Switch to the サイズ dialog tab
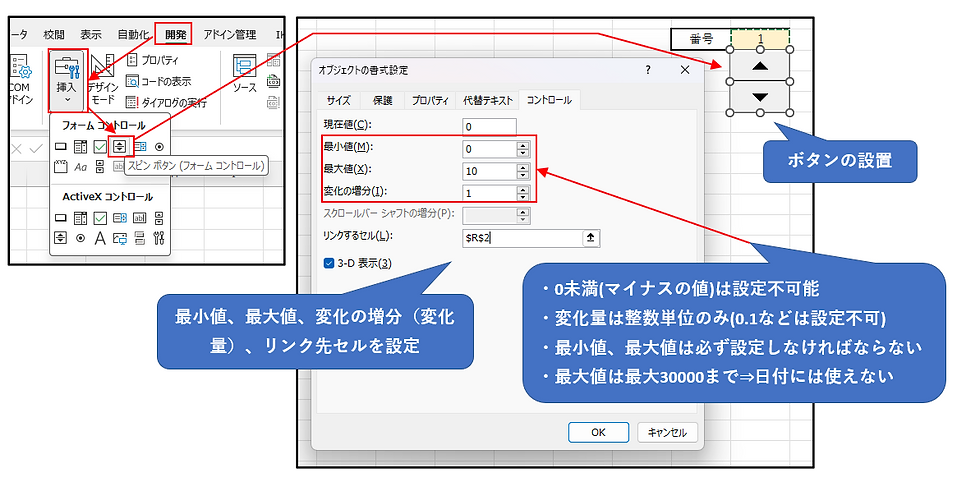 point(339,100)
